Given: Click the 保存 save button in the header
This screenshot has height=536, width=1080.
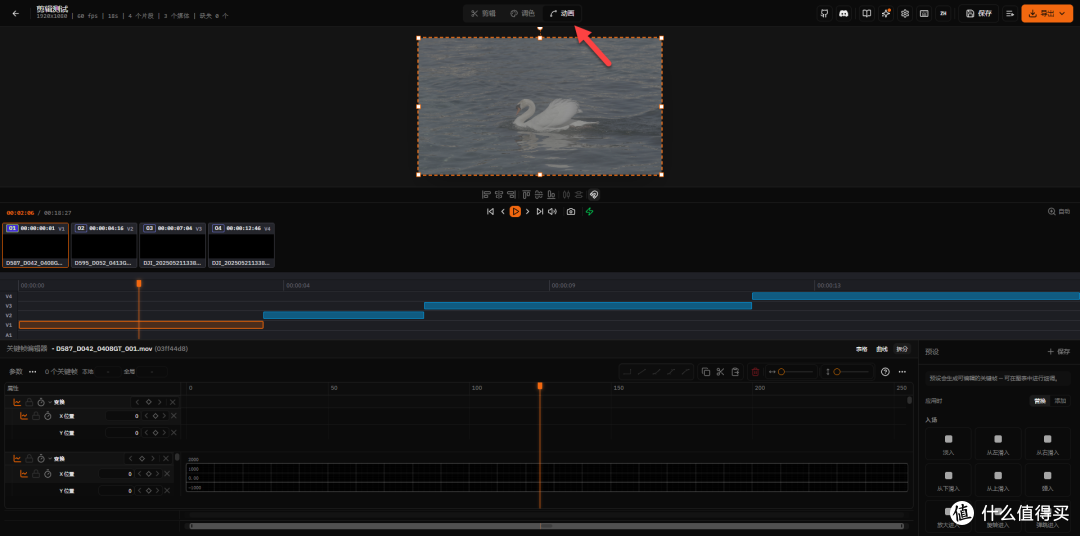Looking at the screenshot, I should [979, 13].
